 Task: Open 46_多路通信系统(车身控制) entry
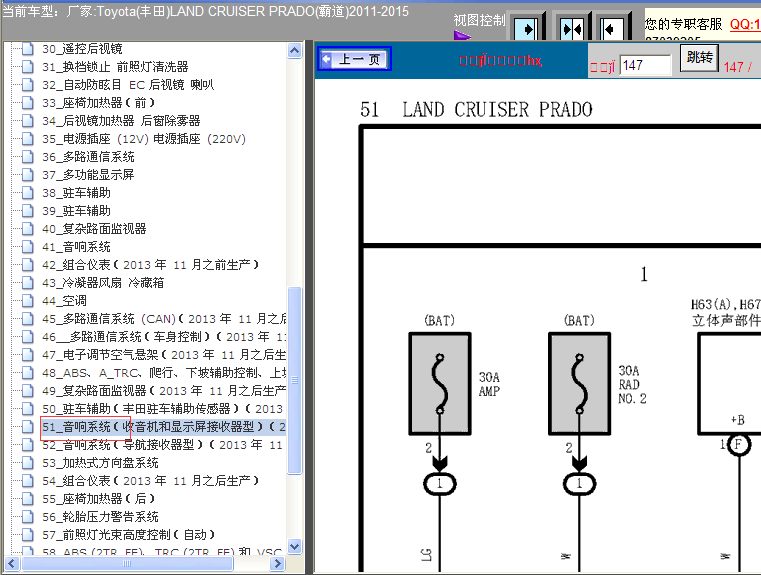coord(164,337)
